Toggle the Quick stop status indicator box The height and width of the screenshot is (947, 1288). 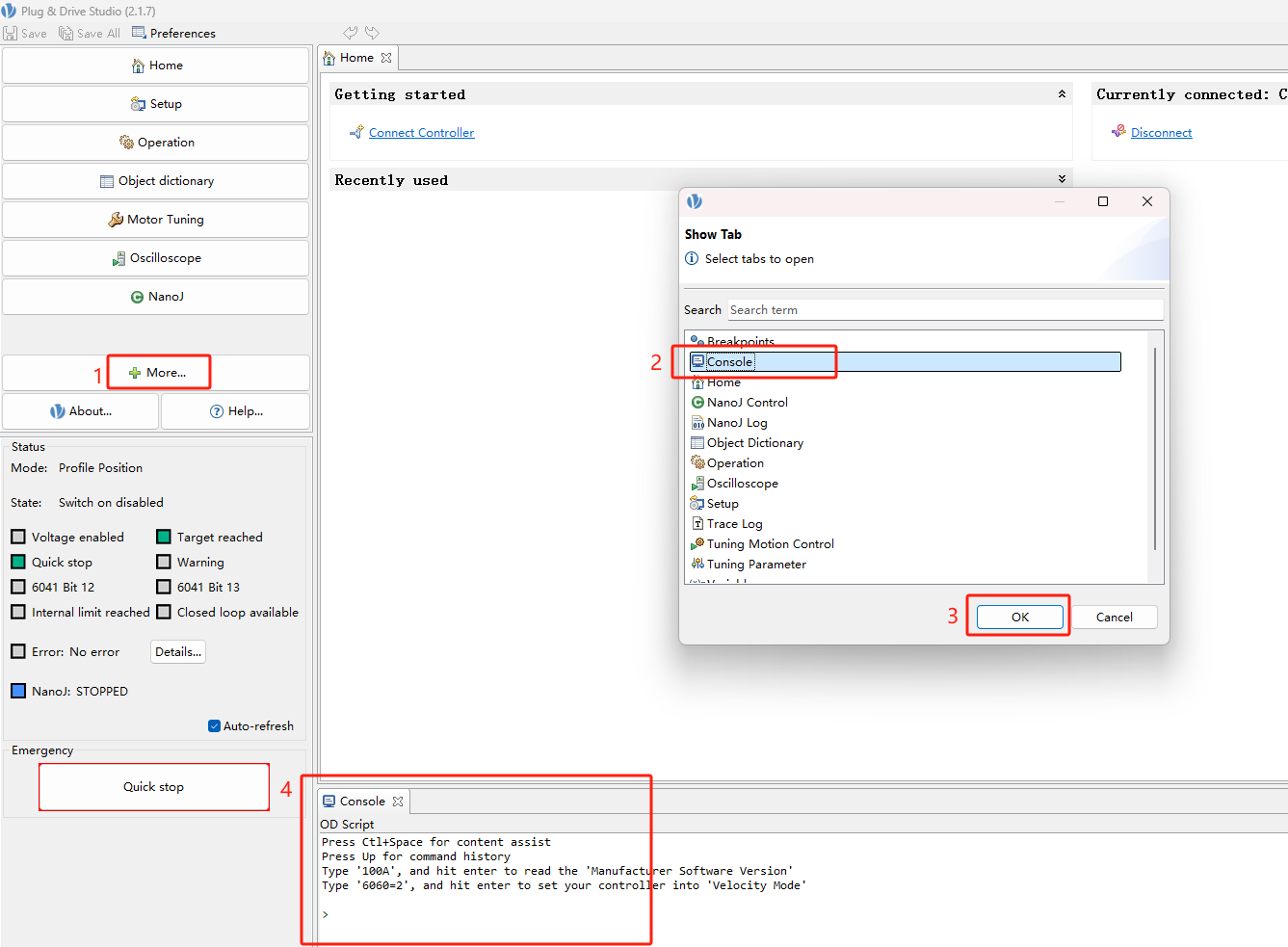coord(18,562)
